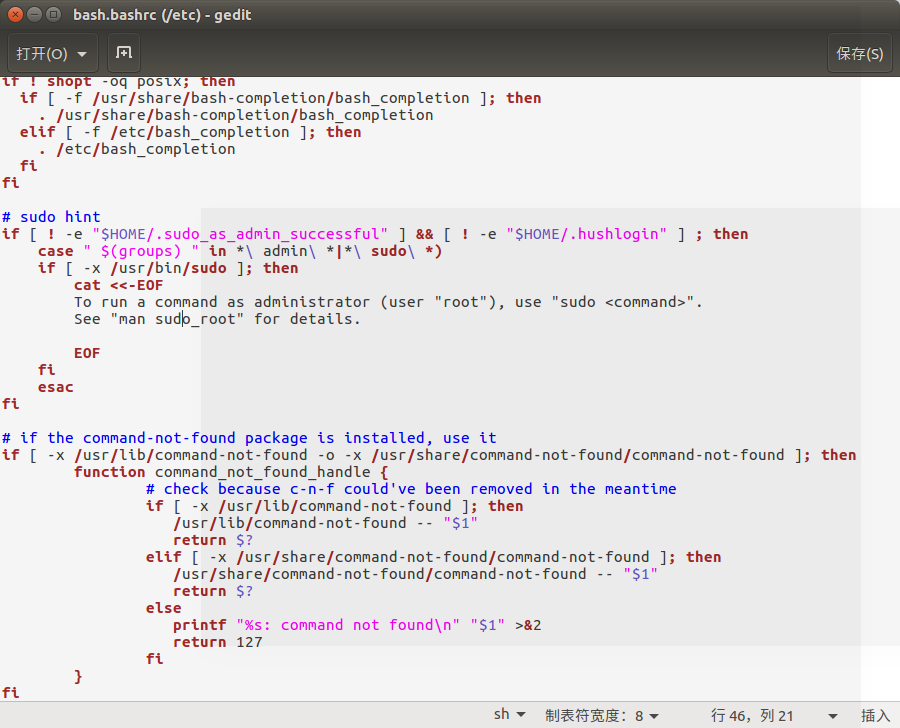Click '$HOME/.hushlogin' string in the if condition
The width and height of the screenshot is (900, 728).
[x=586, y=234]
